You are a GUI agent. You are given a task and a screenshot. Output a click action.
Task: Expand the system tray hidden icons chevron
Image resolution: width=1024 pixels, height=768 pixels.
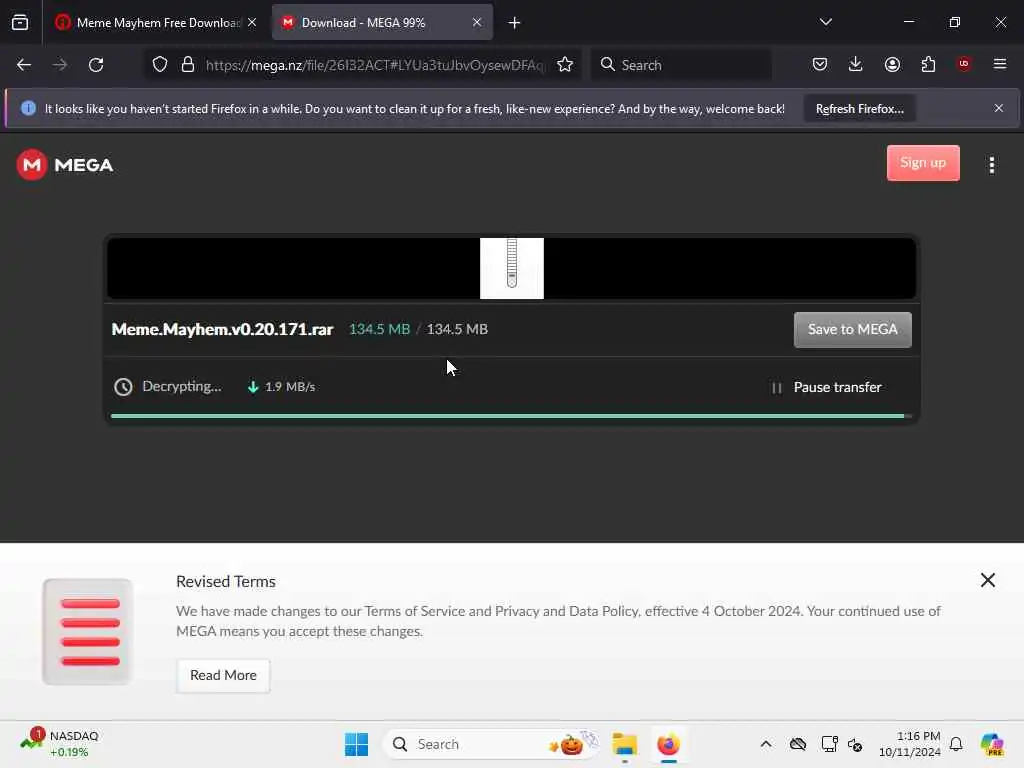(x=765, y=744)
